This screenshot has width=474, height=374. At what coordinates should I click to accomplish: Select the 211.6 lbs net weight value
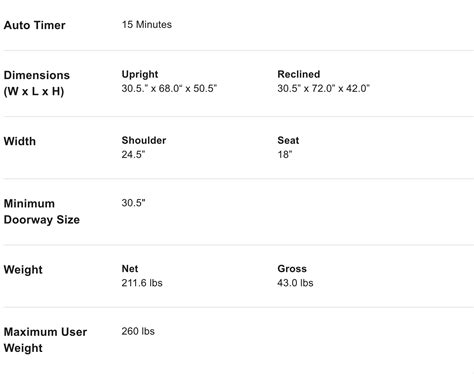142,283
